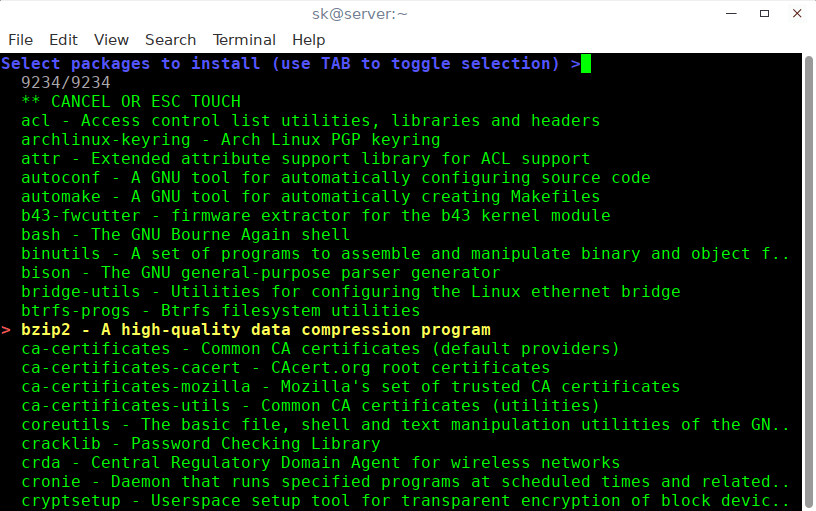
Task: Open the Edit menu
Action: click(63, 40)
